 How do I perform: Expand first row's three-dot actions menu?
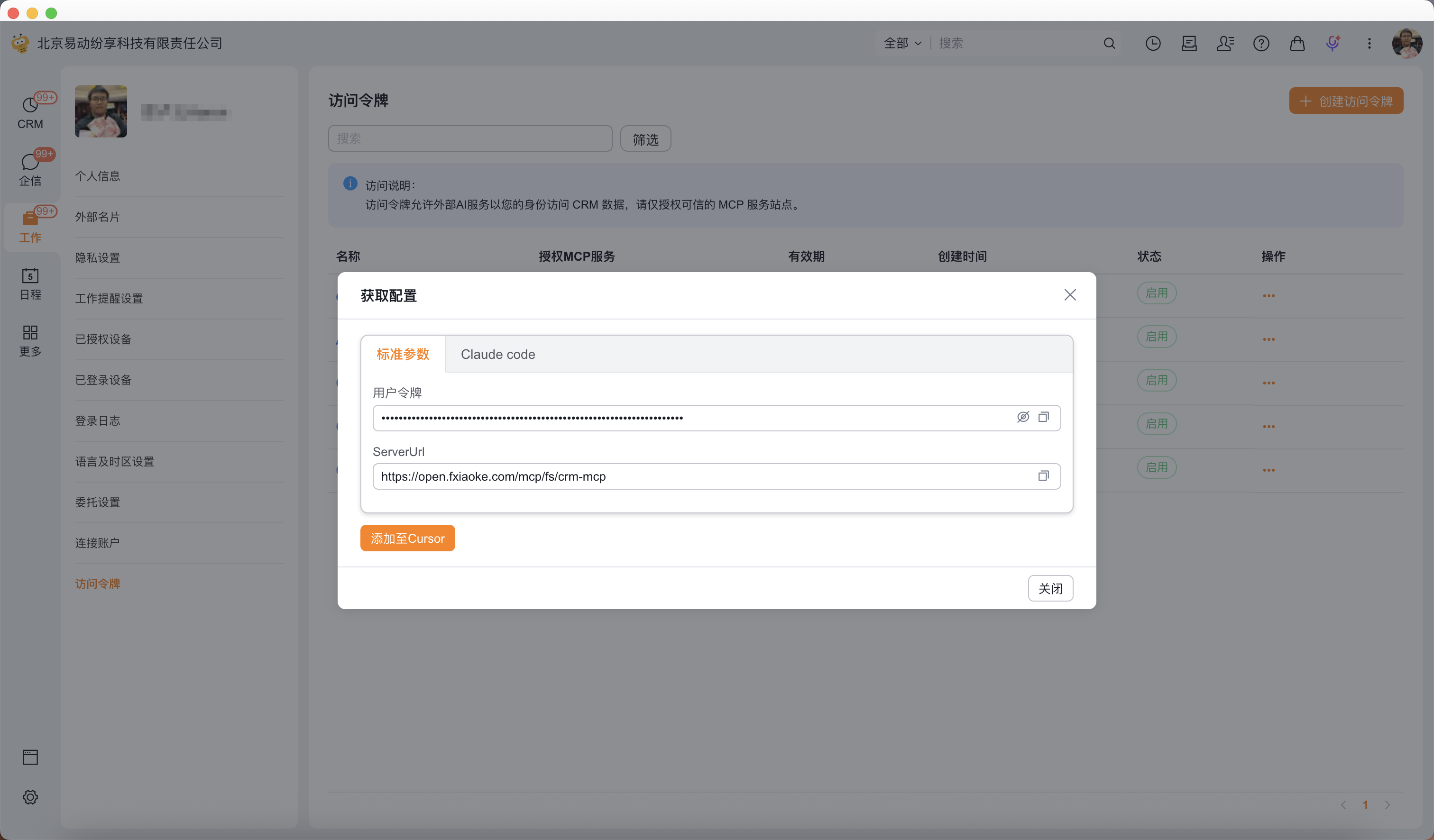tap(1269, 296)
